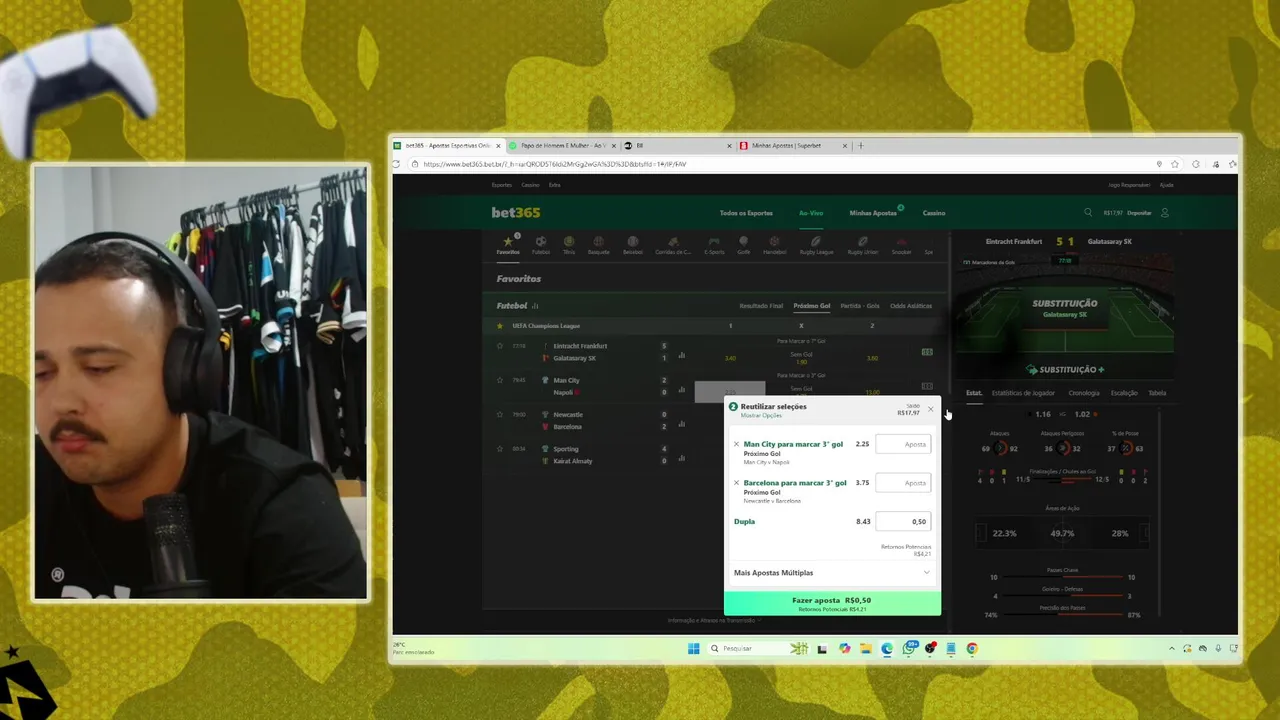Image resolution: width=1280 pixels, height=720 pixels.
Task: Select the Snooker sport icon
Action: 901,245
